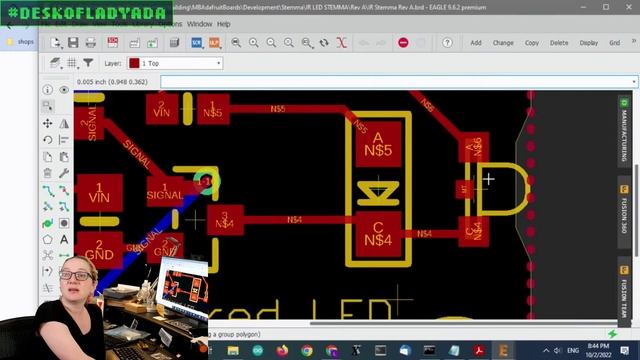This screenshot has width=640, height=360.
Task: Open Chrome from the taskbar
Action: tap(307, 350)
